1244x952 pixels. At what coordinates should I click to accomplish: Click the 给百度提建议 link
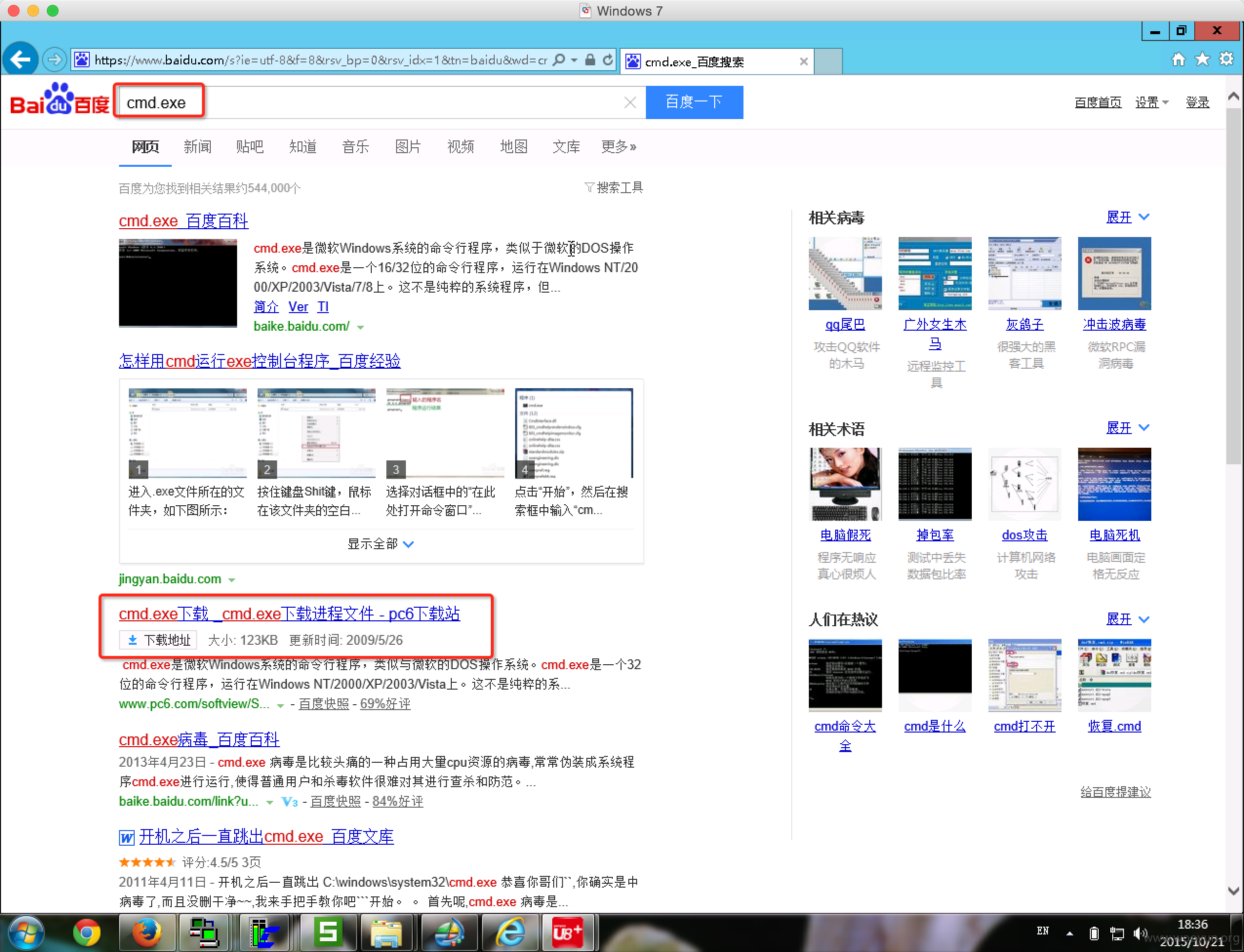click(1115, 792)
